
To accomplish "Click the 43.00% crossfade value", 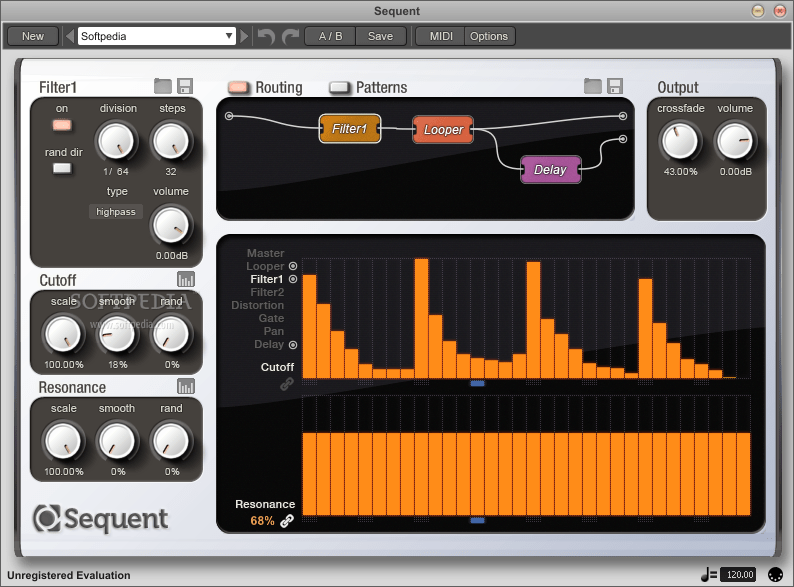I will 681,172.
